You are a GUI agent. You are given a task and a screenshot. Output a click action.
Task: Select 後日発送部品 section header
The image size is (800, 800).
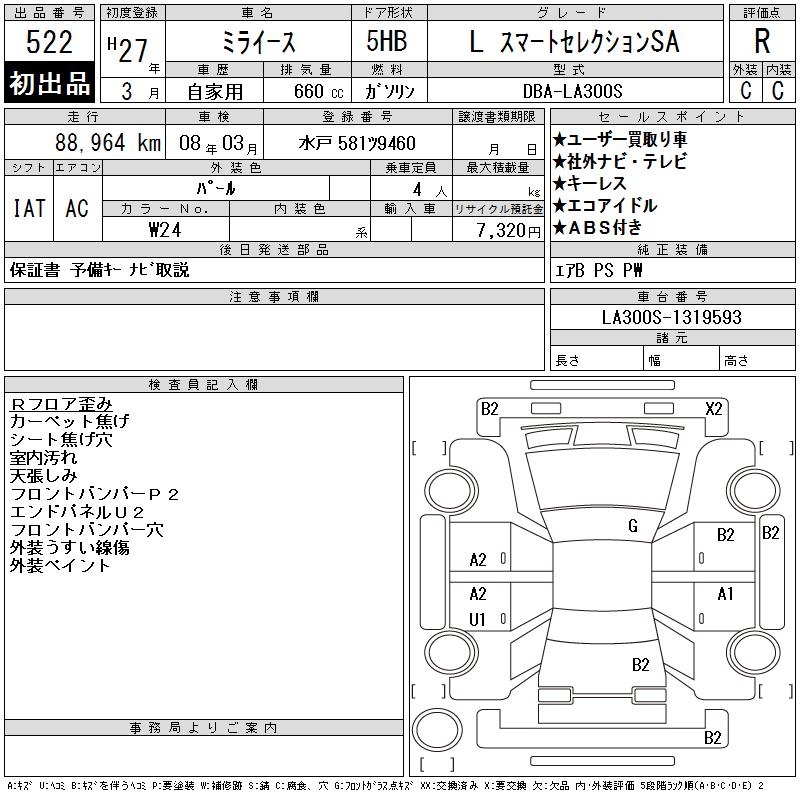(274, 249)
